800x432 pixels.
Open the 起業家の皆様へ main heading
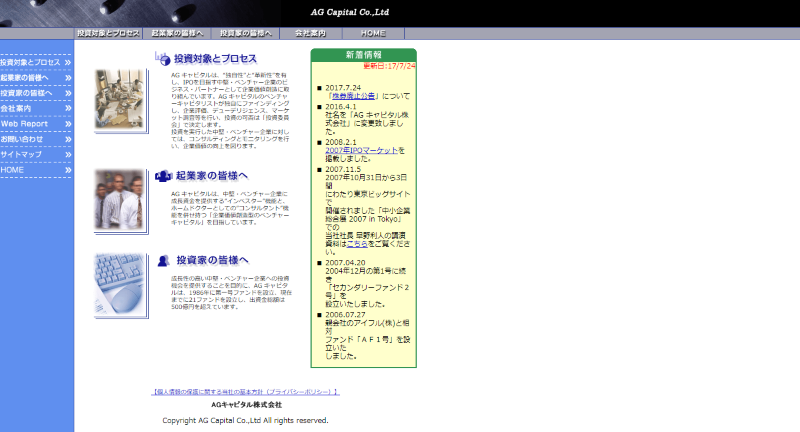pos(212,176)
